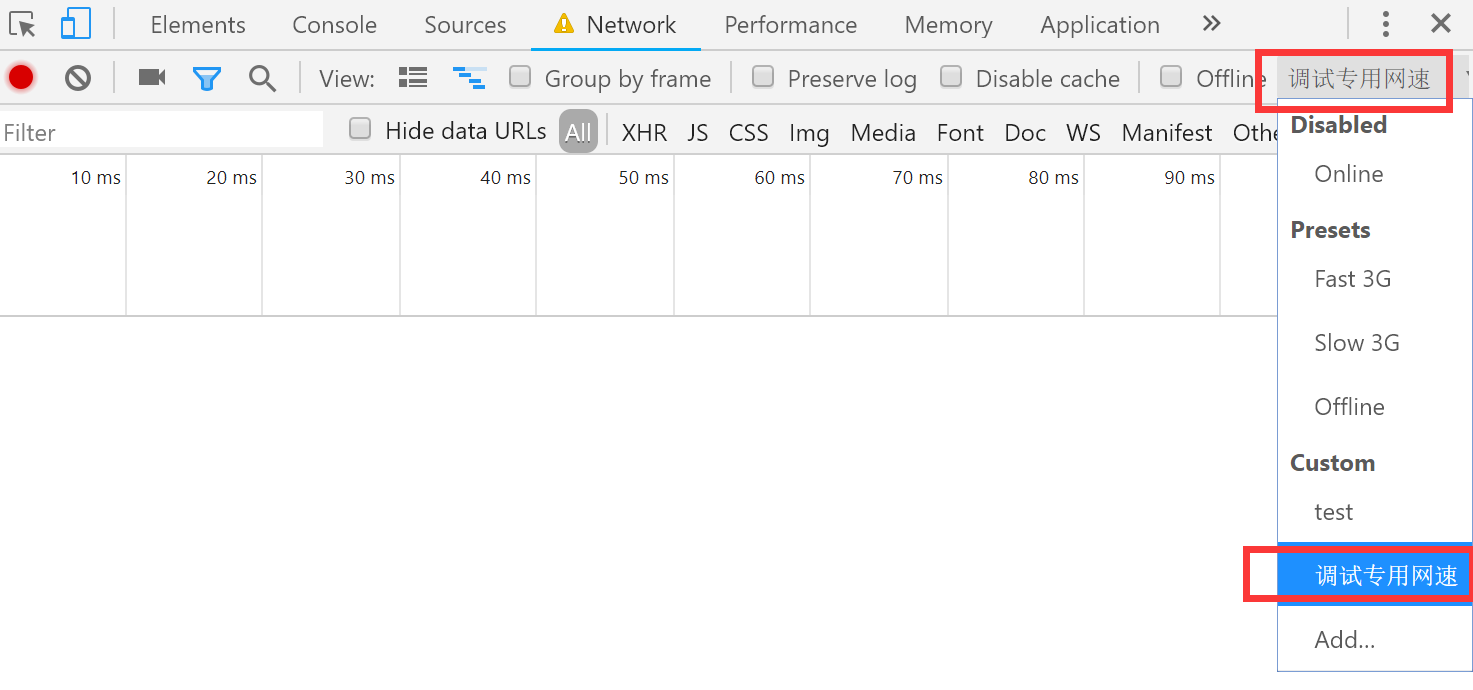1473x690 pixels.
Task: Click the Filter text input field
Action: (162, 132)
